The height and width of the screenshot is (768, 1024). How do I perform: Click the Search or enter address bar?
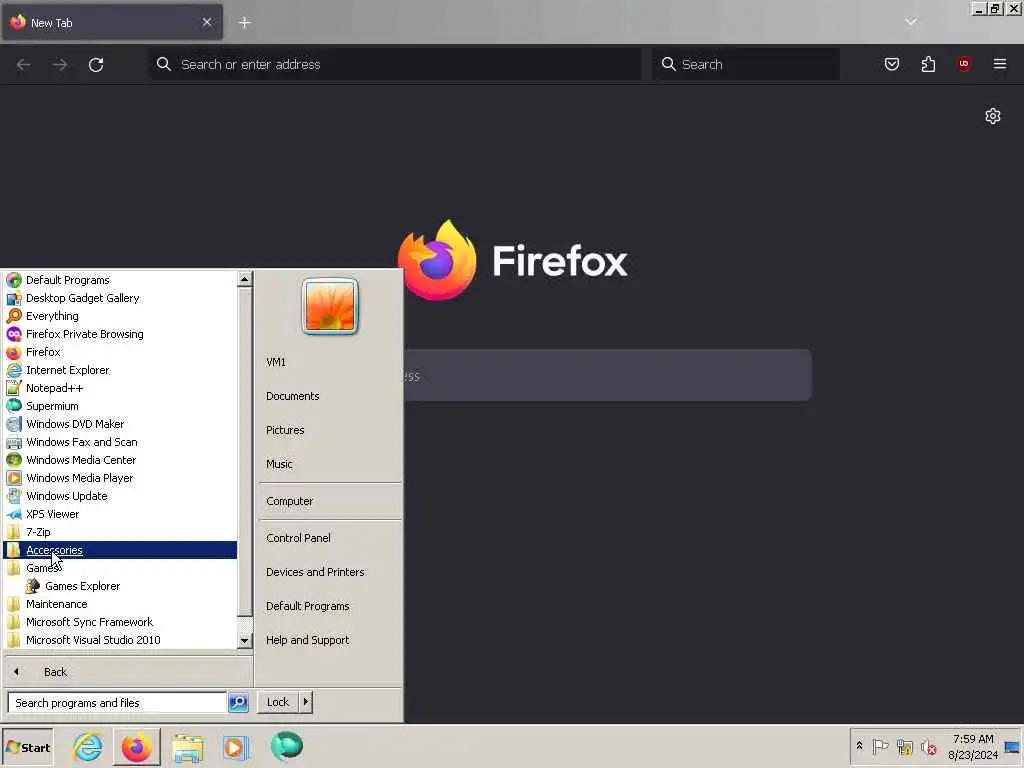[395, 64]
